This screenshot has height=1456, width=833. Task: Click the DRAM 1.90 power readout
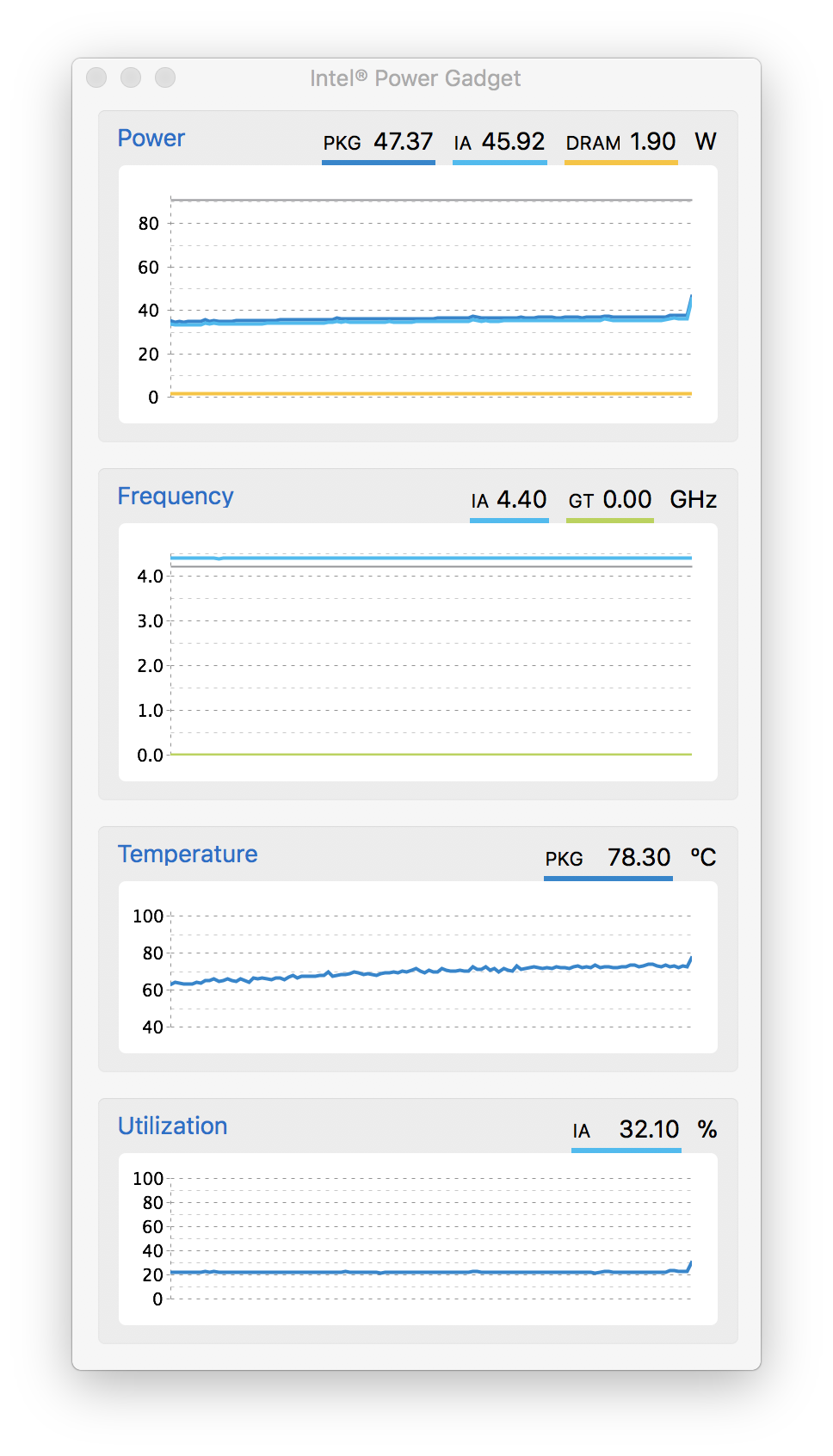point(620,142)
